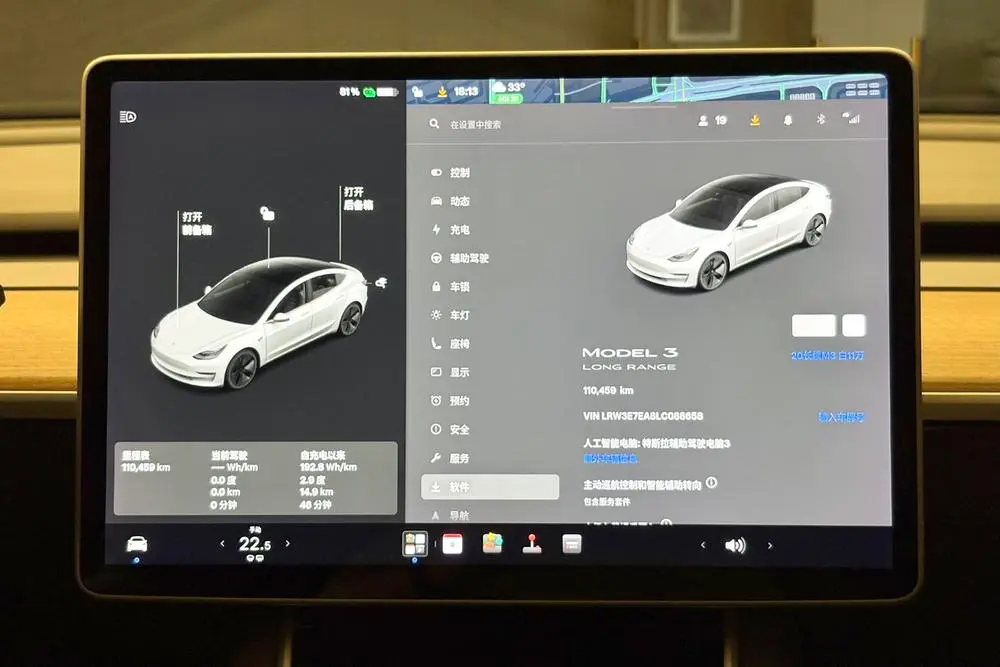Lower volume with the left arrow

(703, 545)
